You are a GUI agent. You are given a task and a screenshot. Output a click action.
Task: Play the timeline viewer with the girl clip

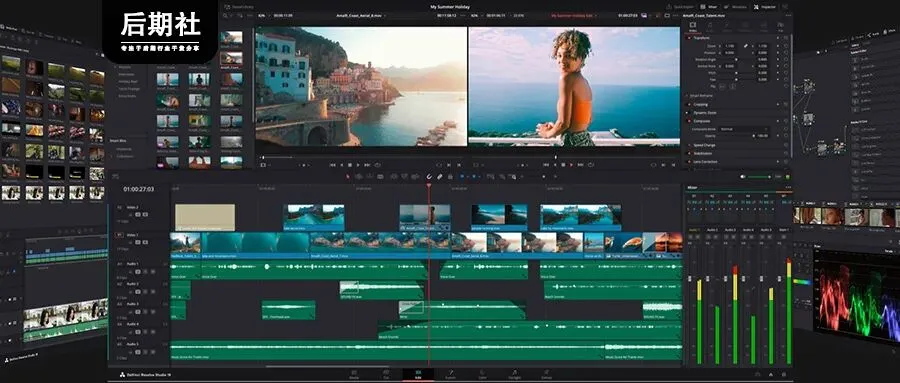[x=571, y=165]
